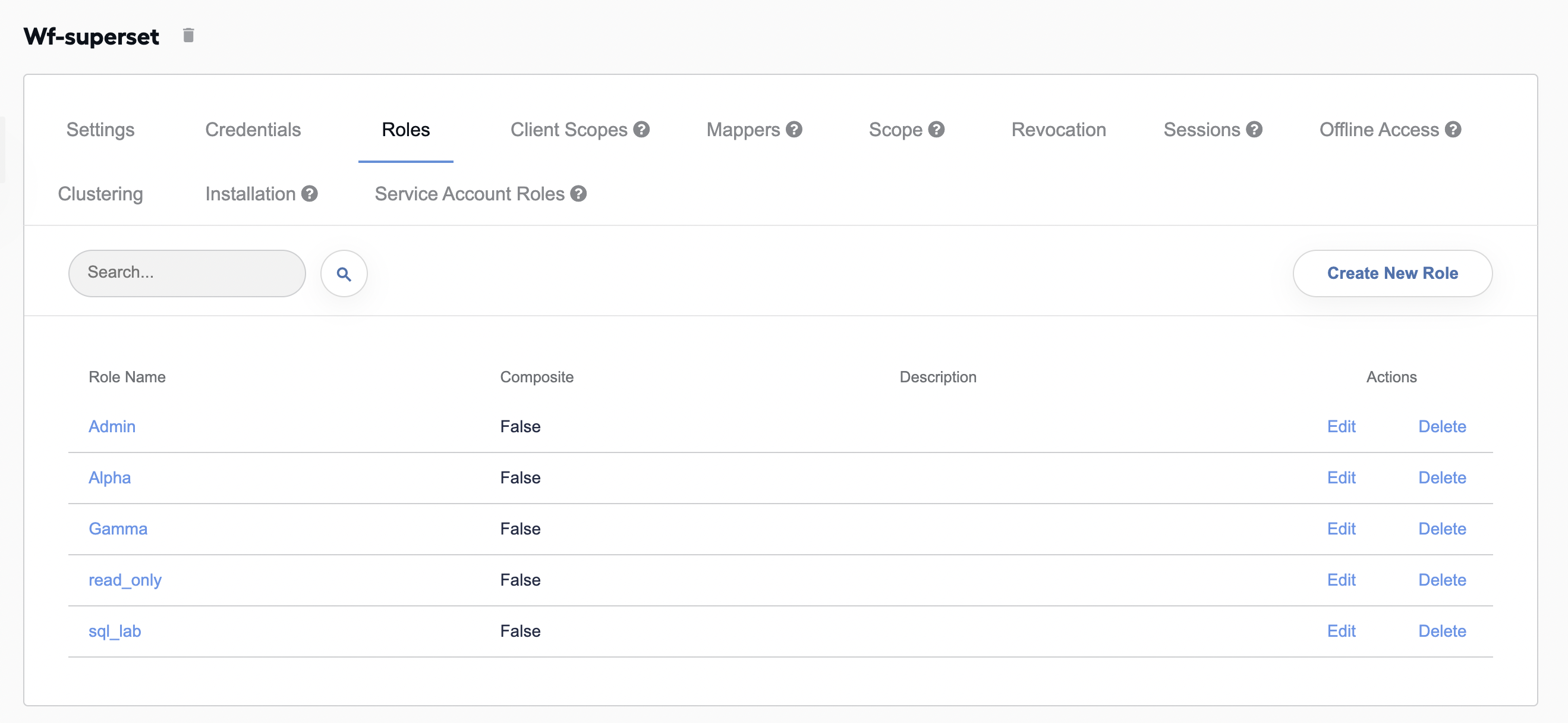
Task: Select the Roles tab
Action: pyautogui.click(x=406, y=129)
